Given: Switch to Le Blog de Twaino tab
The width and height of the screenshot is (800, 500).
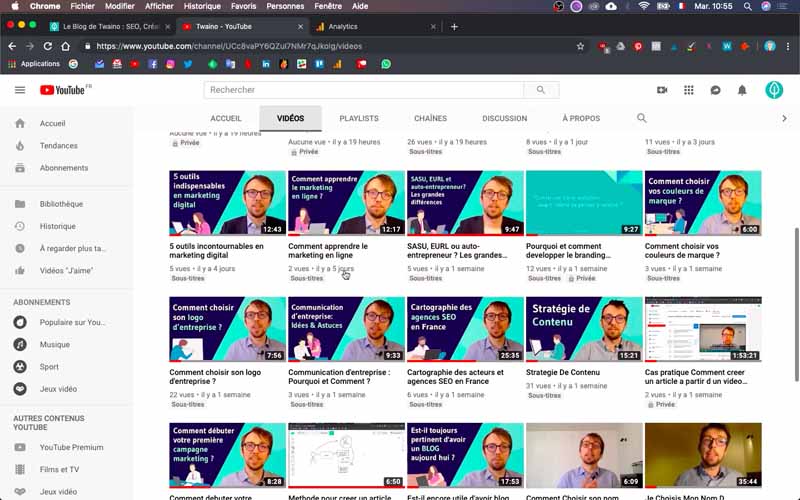Looking at the screenshot, I should pyautogui.click(x=110, y=27).
